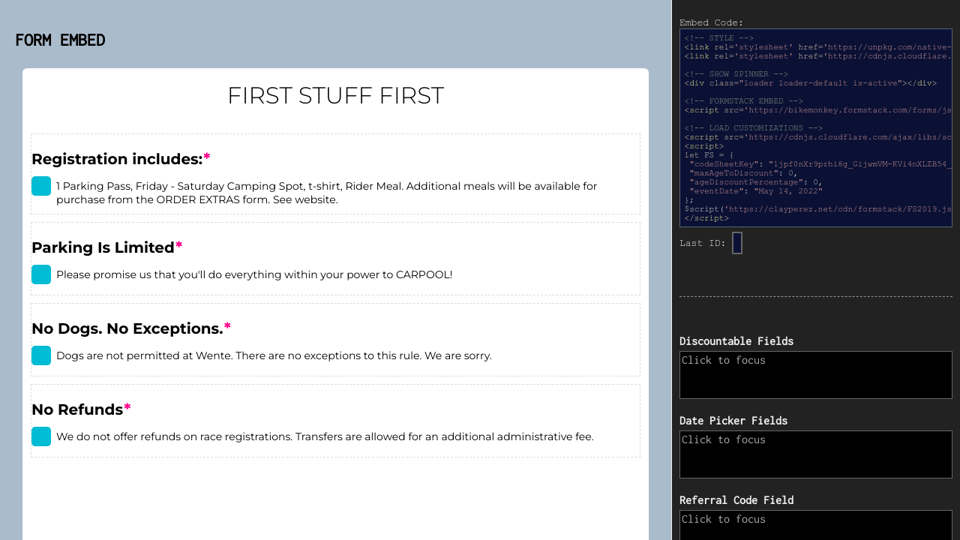The width and height of the screenshot is (960, 540).
Task: Tick the no refunds acknowledgment checkbox
Action: coord(41,436)
